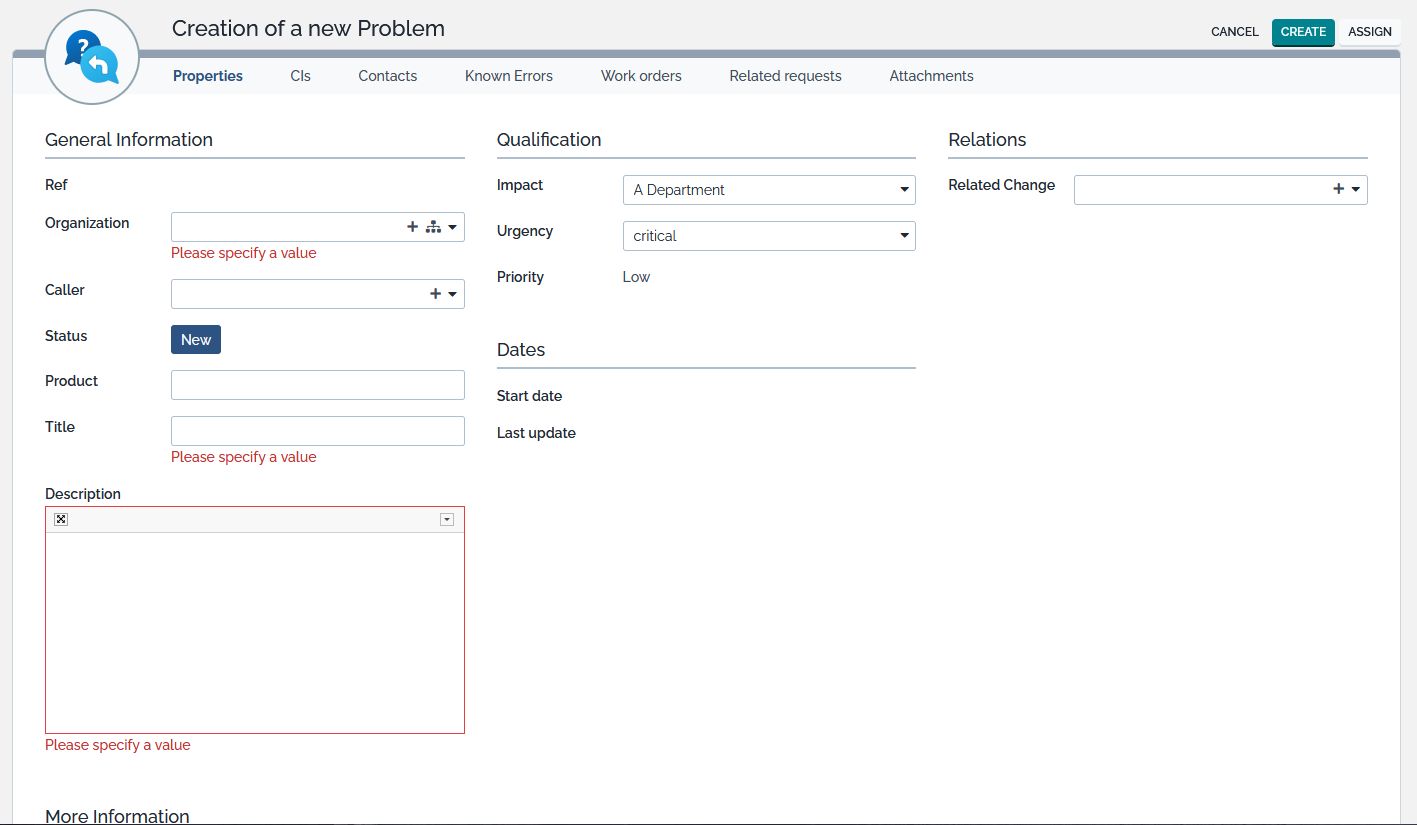Viewport: 1417px width, 825px height.
Task: Click the ASSIGN button
Action: pyautogui.click(x=1369, y=32)
